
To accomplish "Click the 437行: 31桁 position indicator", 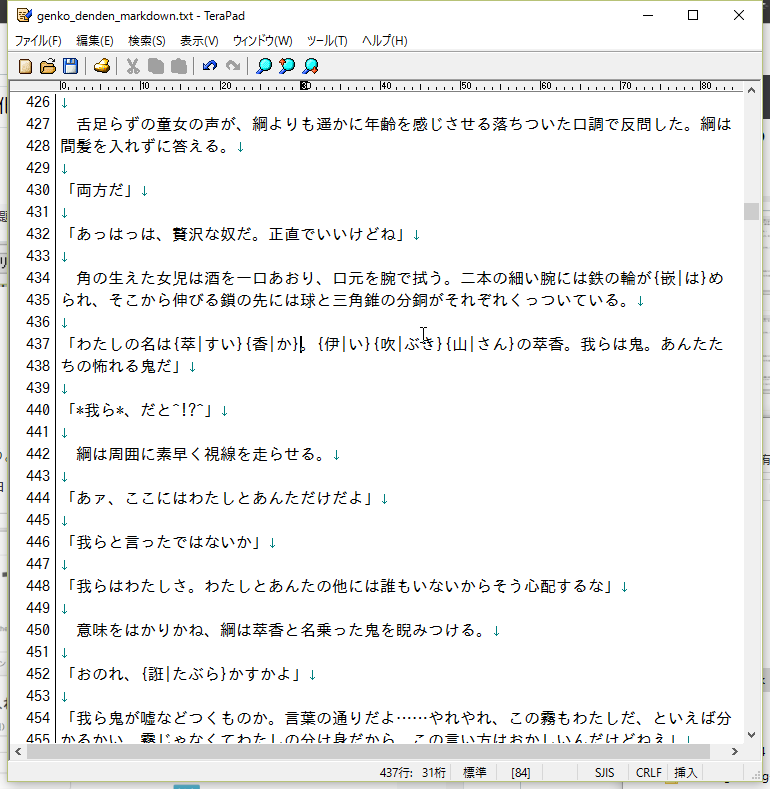I will point(413,772).
